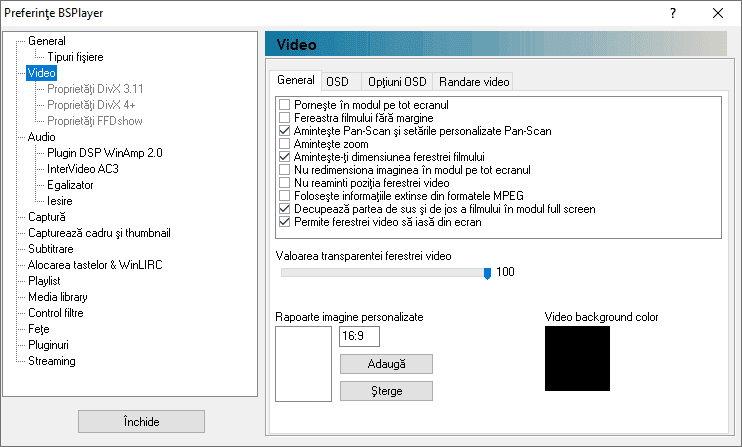
Task: Open Control filtre settings
Action: (55, 313)
